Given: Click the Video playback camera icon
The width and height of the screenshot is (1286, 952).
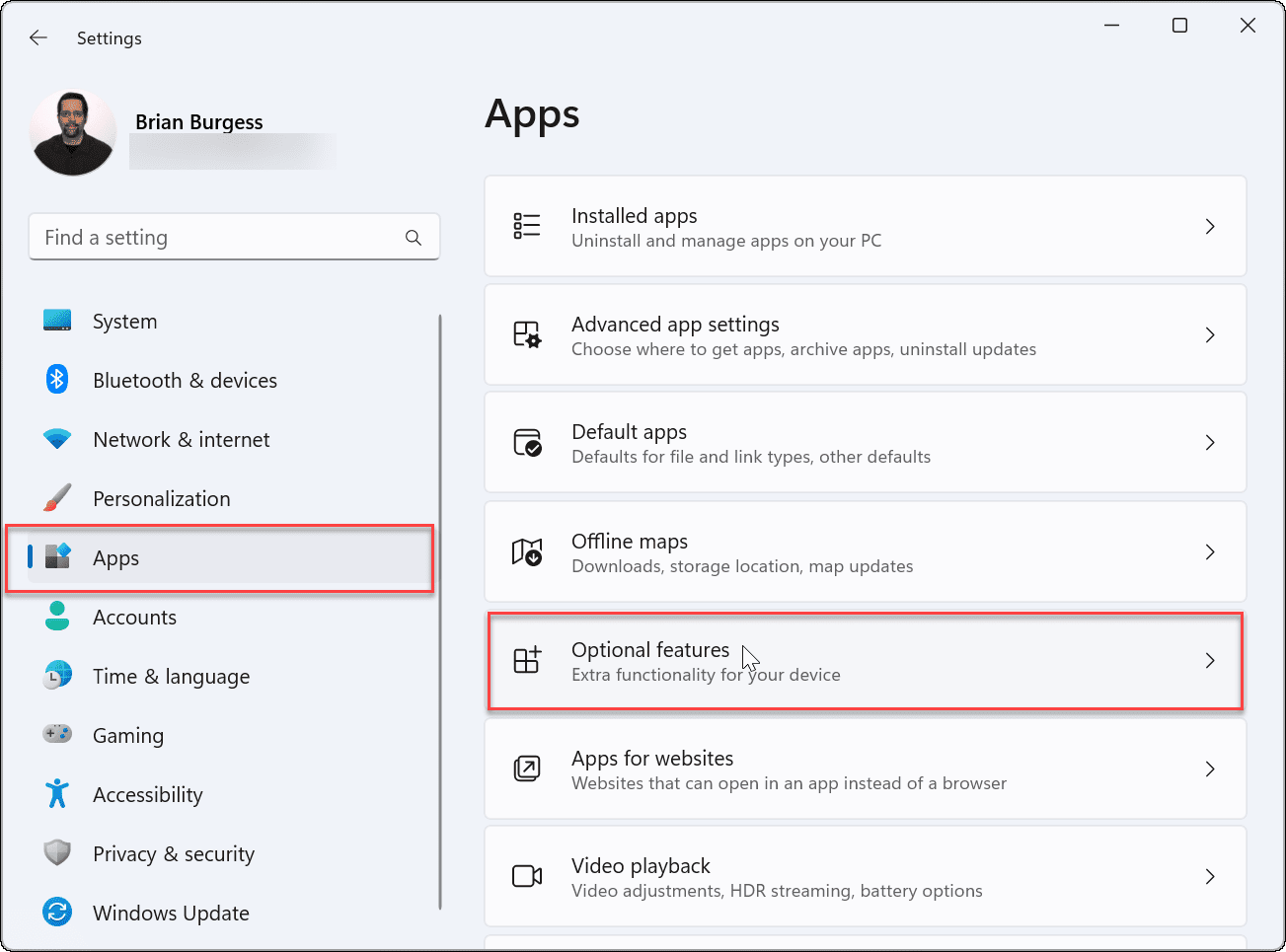Looking at the screenshot, I should click(x=527, y=876).
